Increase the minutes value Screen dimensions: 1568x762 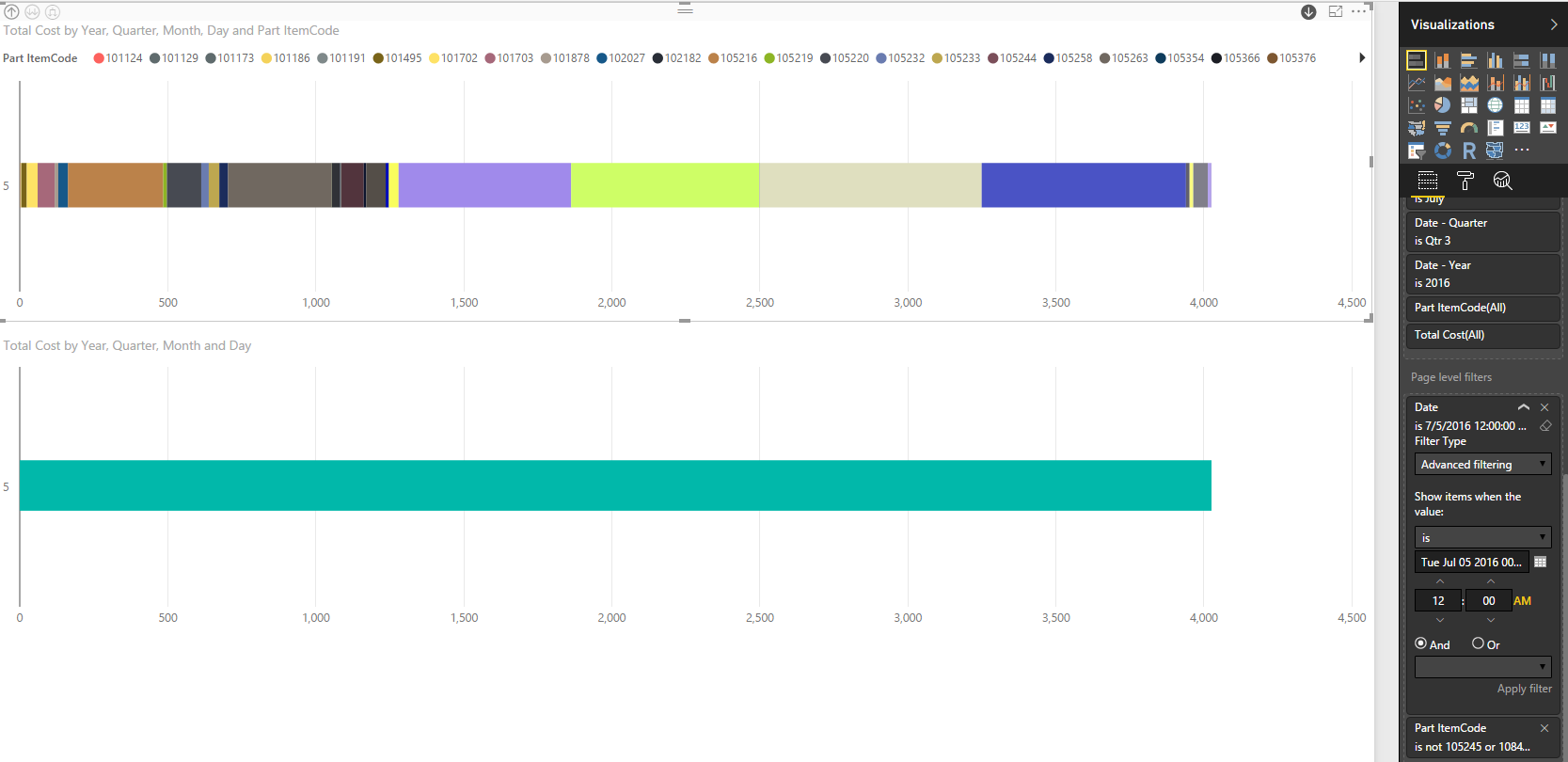coord(1490,582)
